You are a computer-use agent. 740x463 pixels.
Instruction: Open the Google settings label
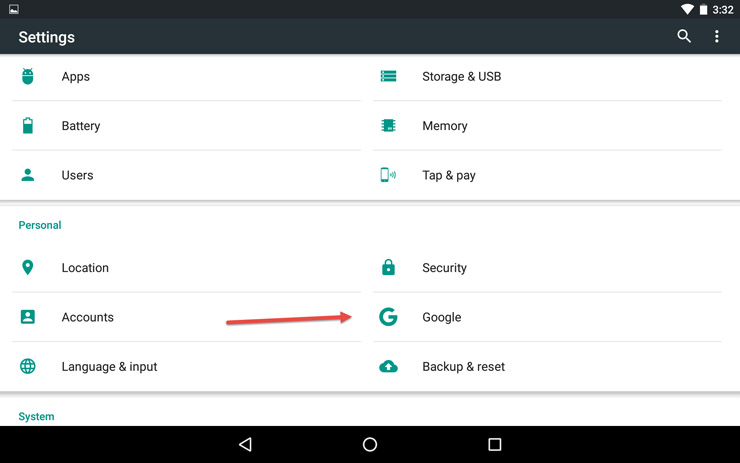pos(442,317)
